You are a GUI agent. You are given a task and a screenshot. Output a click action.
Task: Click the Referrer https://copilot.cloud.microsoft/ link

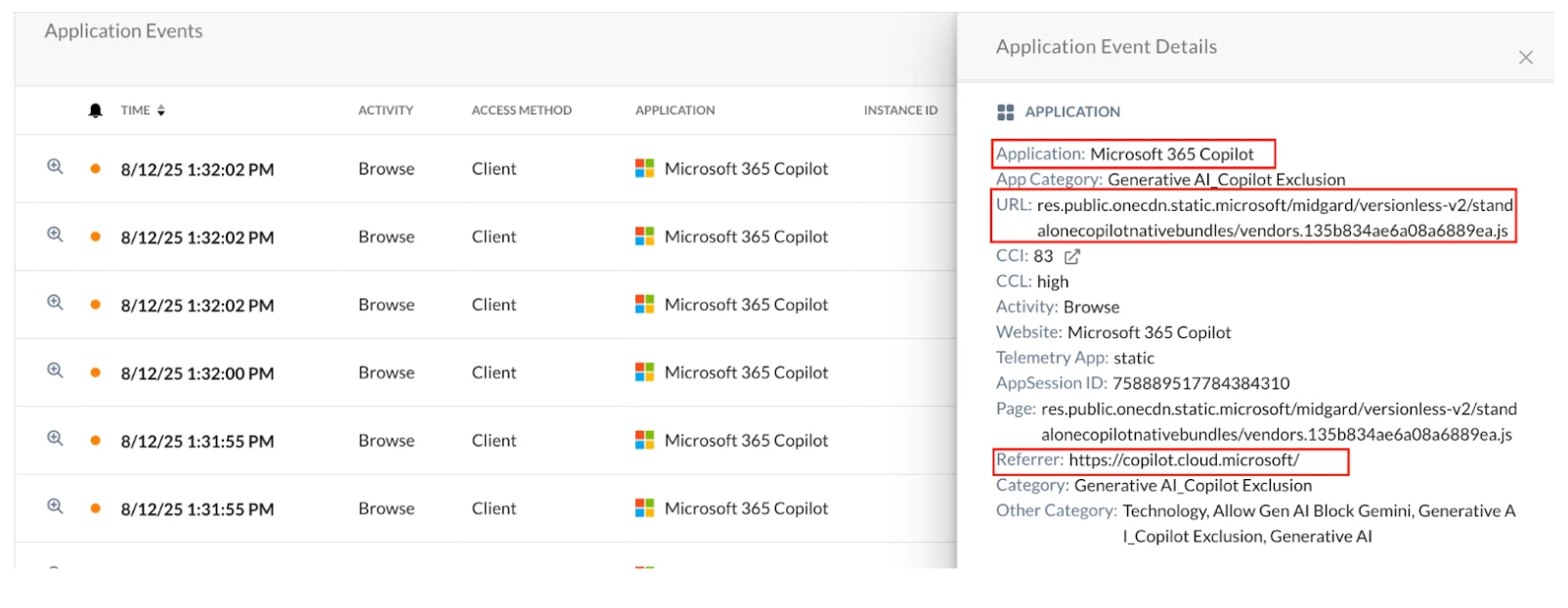coord(1184,460)
